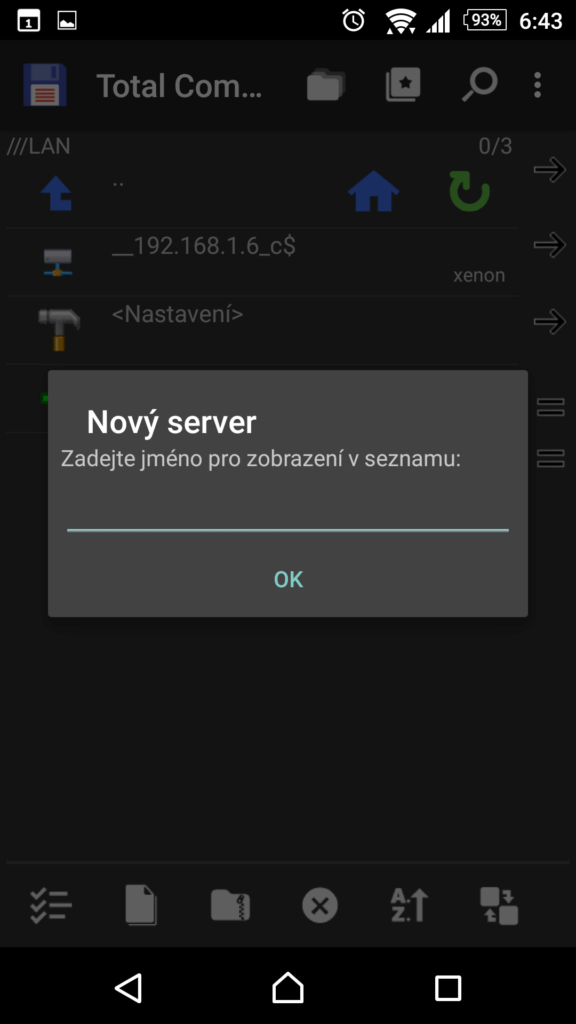
Task: Tap the A-Z sort order icon
Action: click(x=409, y=906)
